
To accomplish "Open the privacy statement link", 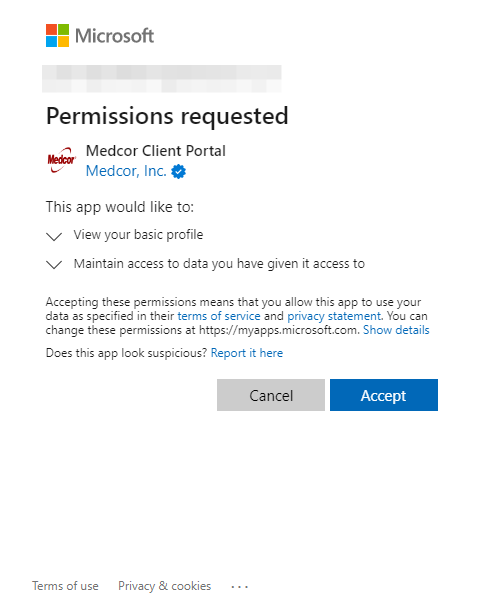I will tap(334, 316).
